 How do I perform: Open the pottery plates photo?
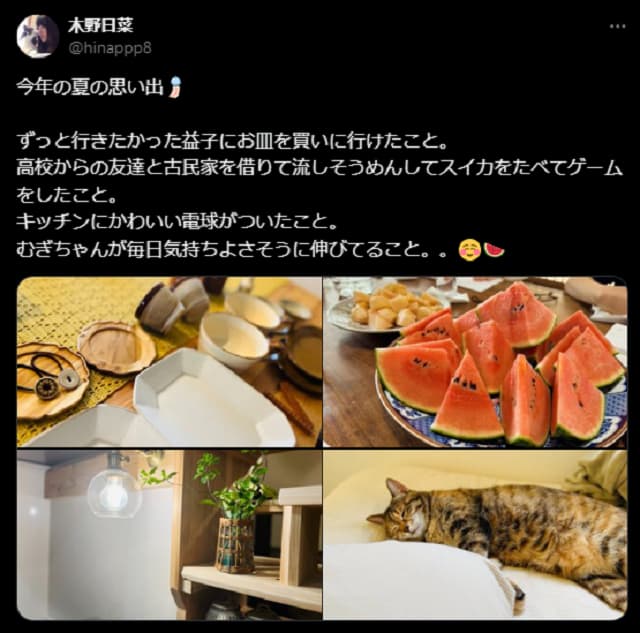click(169, 362)
